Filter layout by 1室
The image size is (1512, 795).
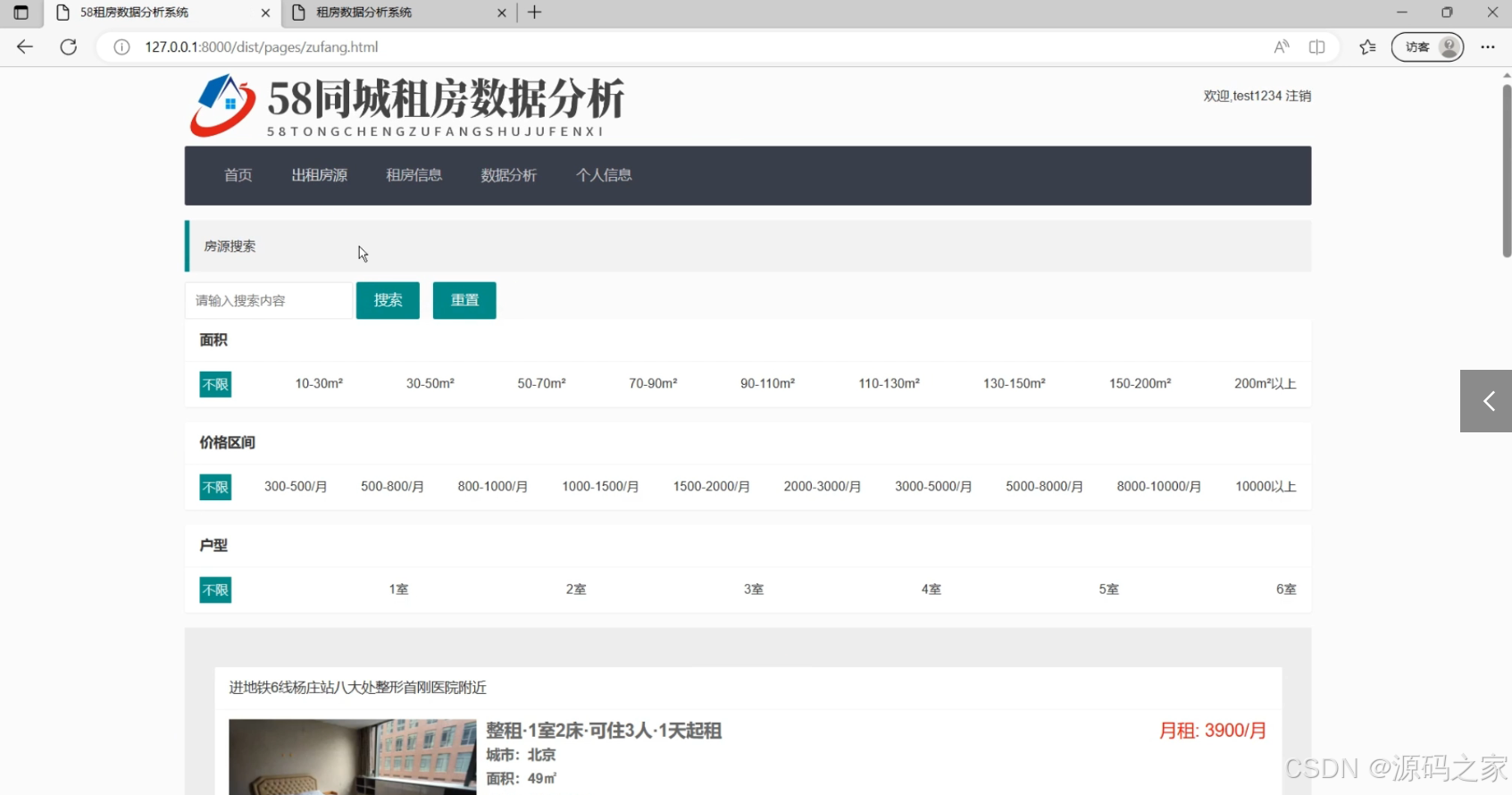[x=398, y=590]
